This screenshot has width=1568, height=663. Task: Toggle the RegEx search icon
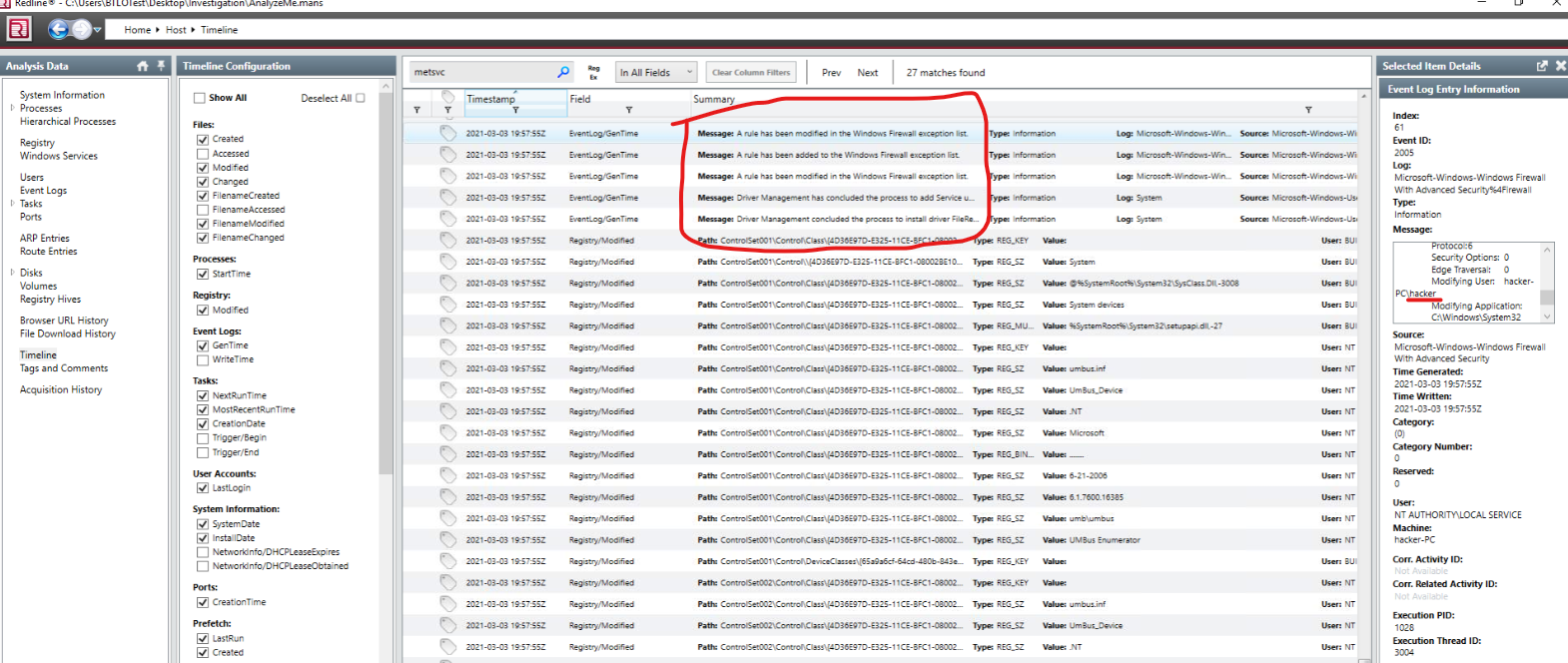[593, 72]
